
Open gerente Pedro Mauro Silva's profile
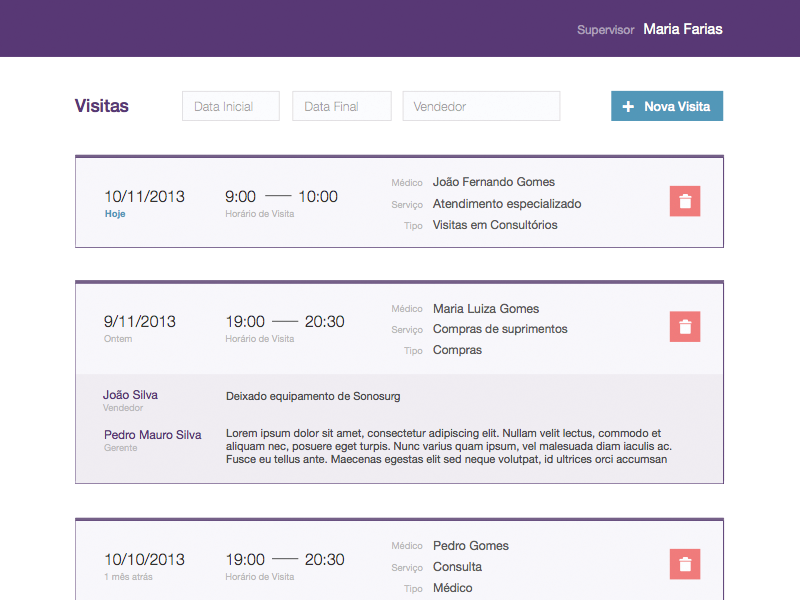151,434
